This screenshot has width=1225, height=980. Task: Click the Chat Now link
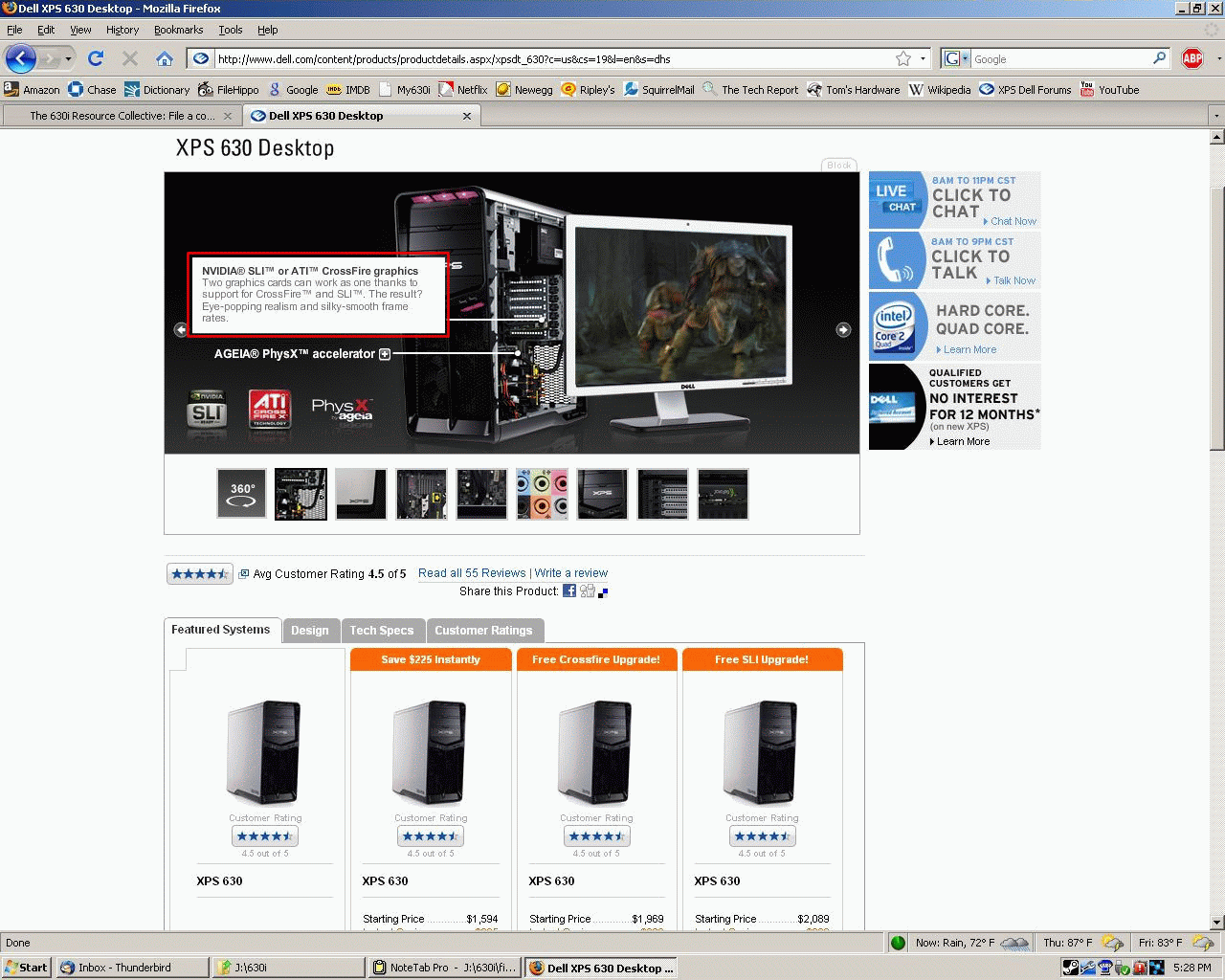click(1013, 221)
